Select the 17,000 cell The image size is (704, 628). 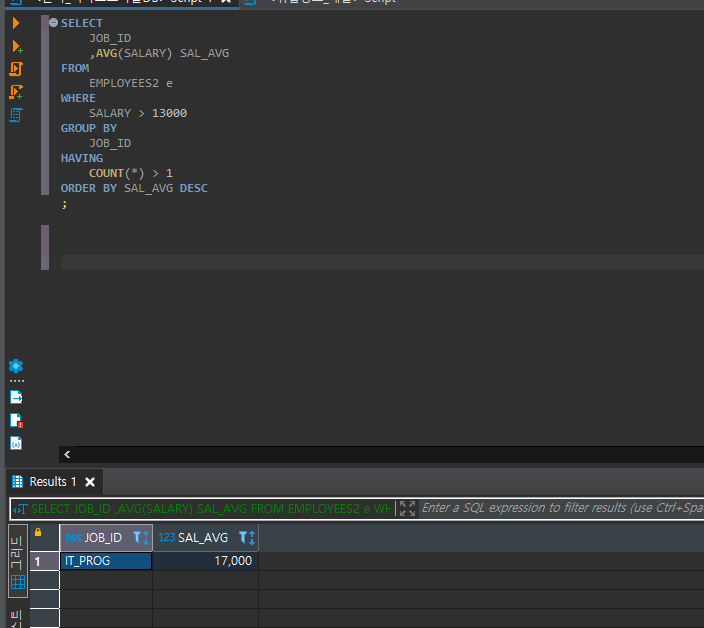point(206,561)
